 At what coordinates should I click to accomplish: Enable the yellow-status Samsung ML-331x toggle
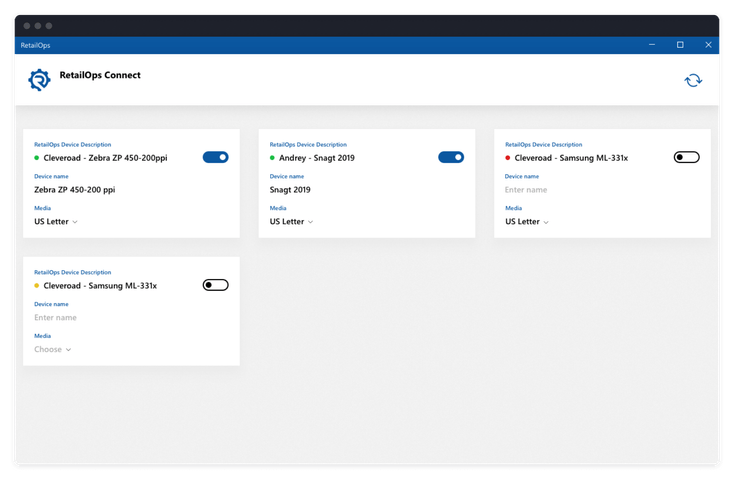point(215,285)
